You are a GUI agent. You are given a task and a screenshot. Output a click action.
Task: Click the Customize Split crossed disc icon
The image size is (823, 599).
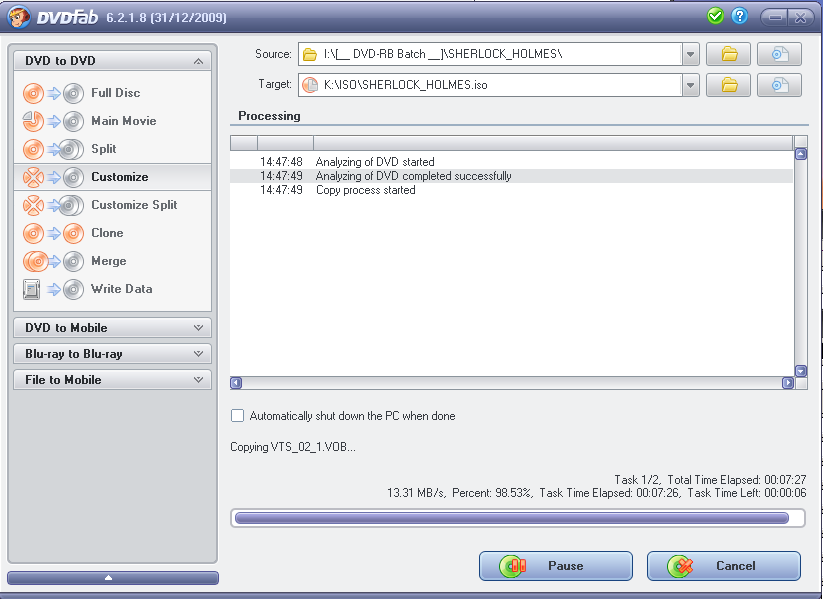tap(33, 205)
